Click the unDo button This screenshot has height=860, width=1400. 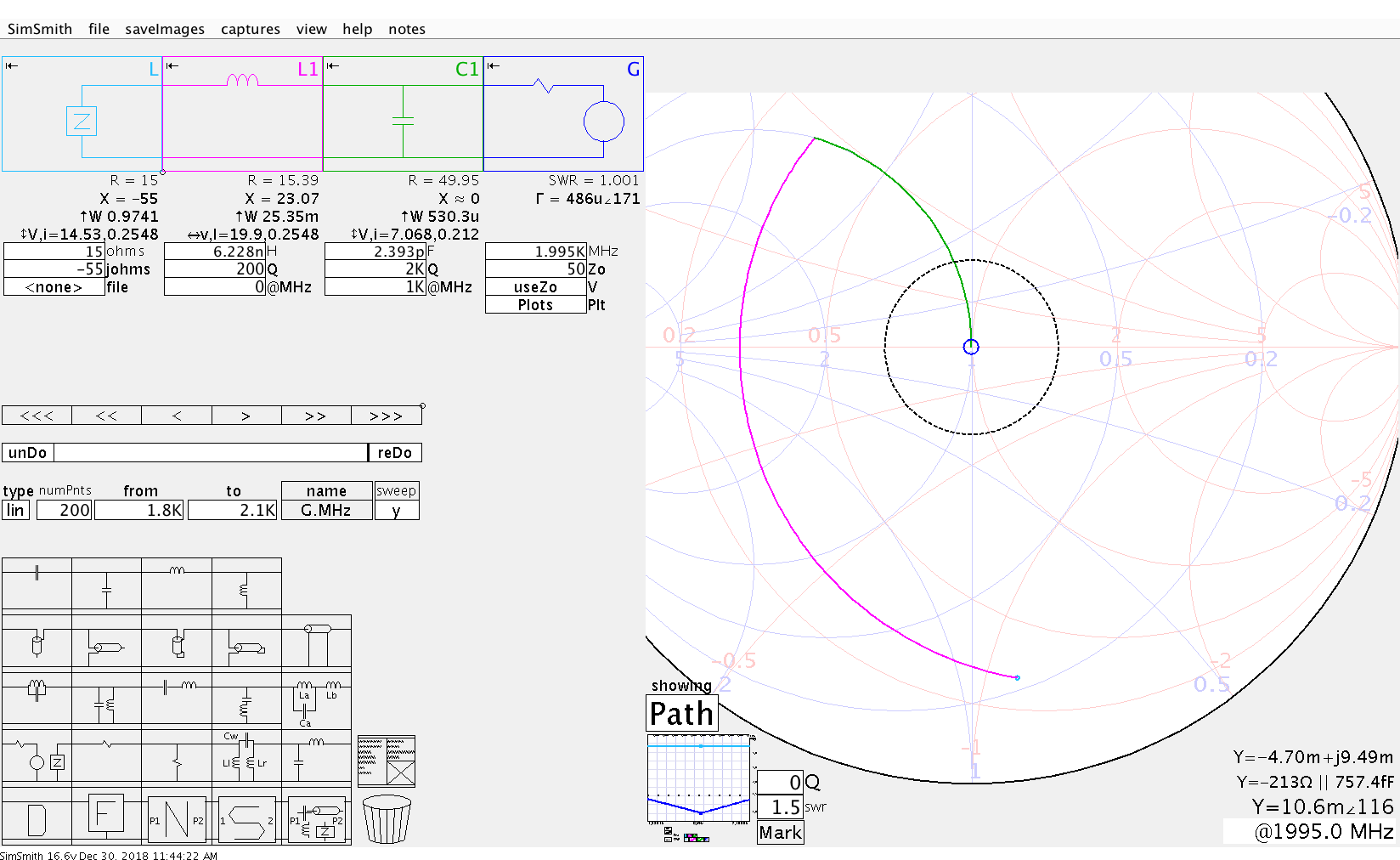(28, 453)
